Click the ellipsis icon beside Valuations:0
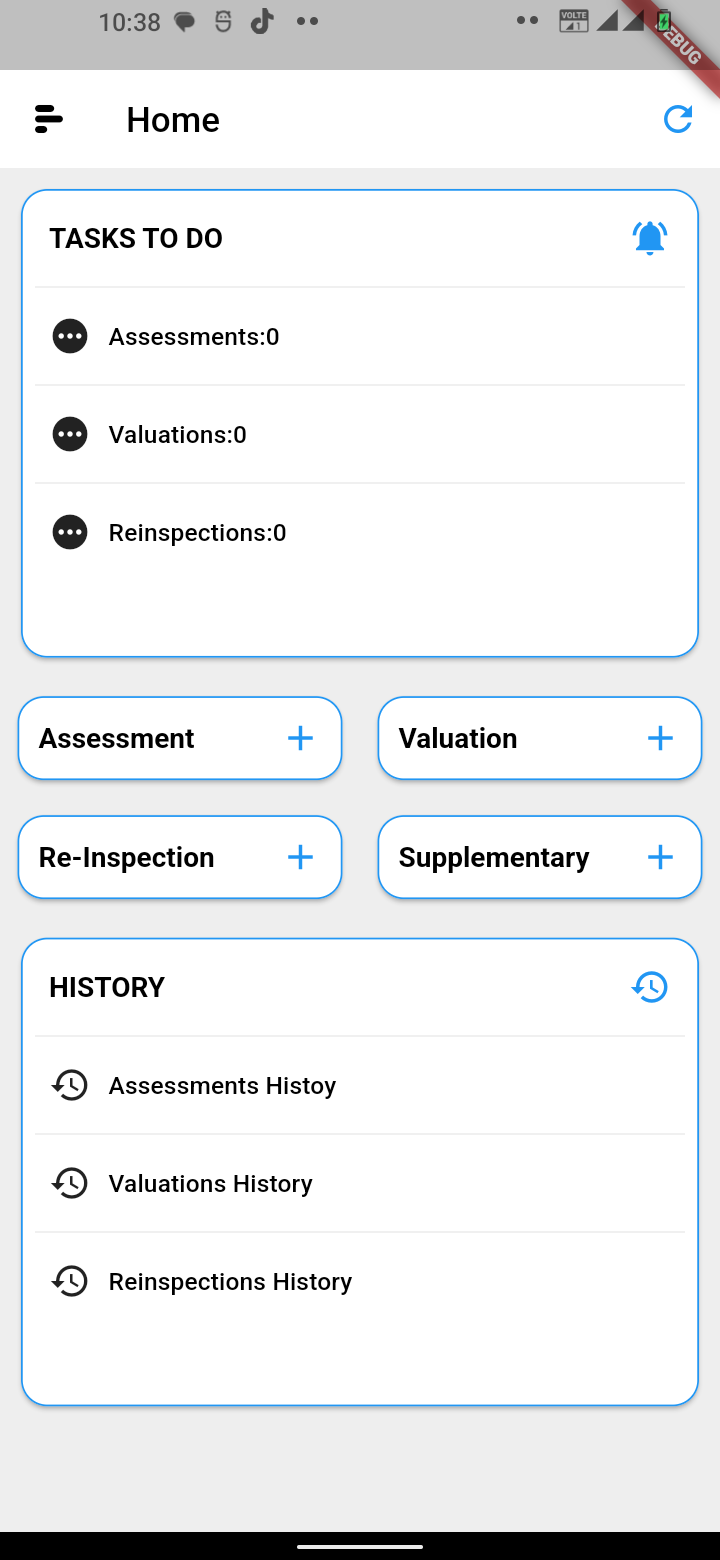This screenshot has width=720, height=1560. click(x=70, y=434)
